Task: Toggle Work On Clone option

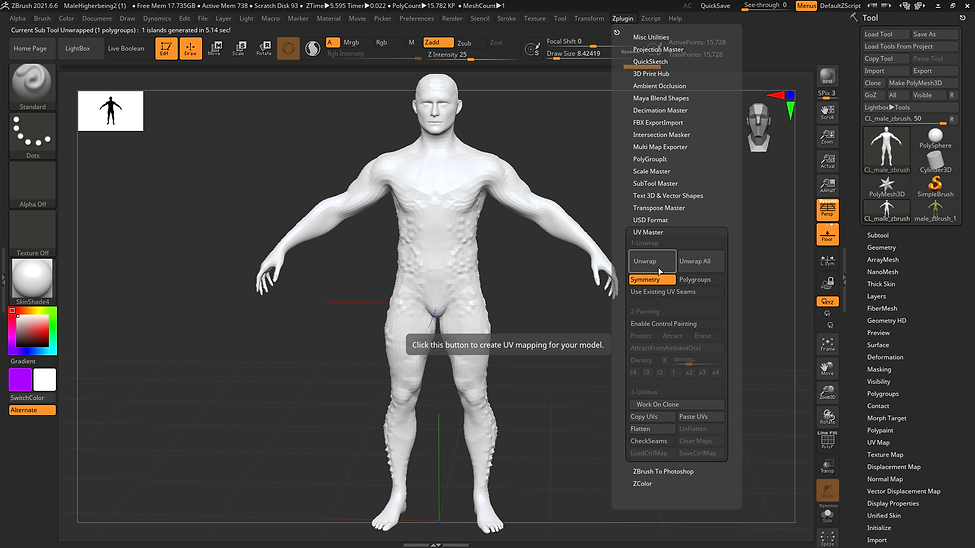Action: click(x=677, y=404)
